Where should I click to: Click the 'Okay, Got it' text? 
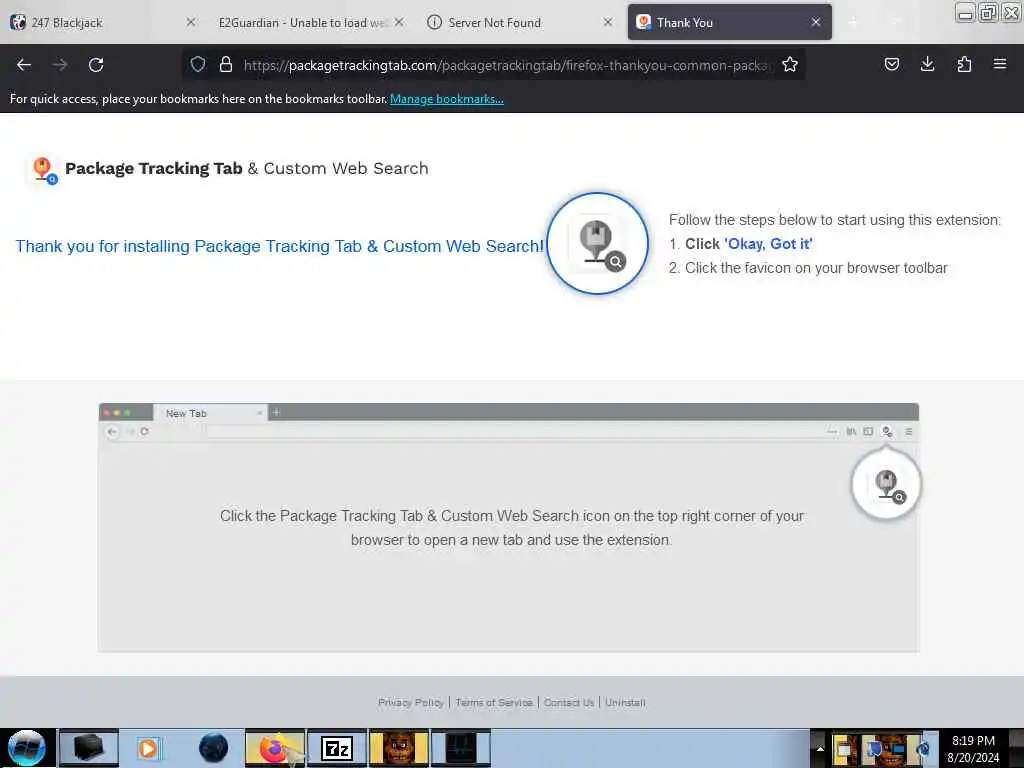click(768, 244)
